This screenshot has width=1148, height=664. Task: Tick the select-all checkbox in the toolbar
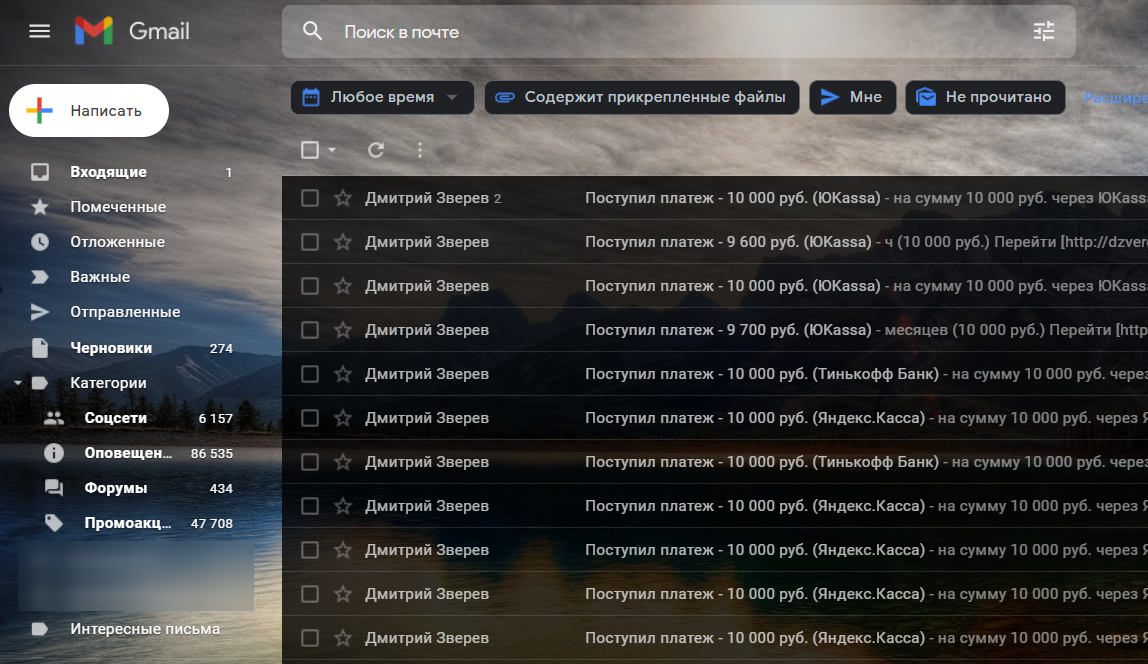310,150
